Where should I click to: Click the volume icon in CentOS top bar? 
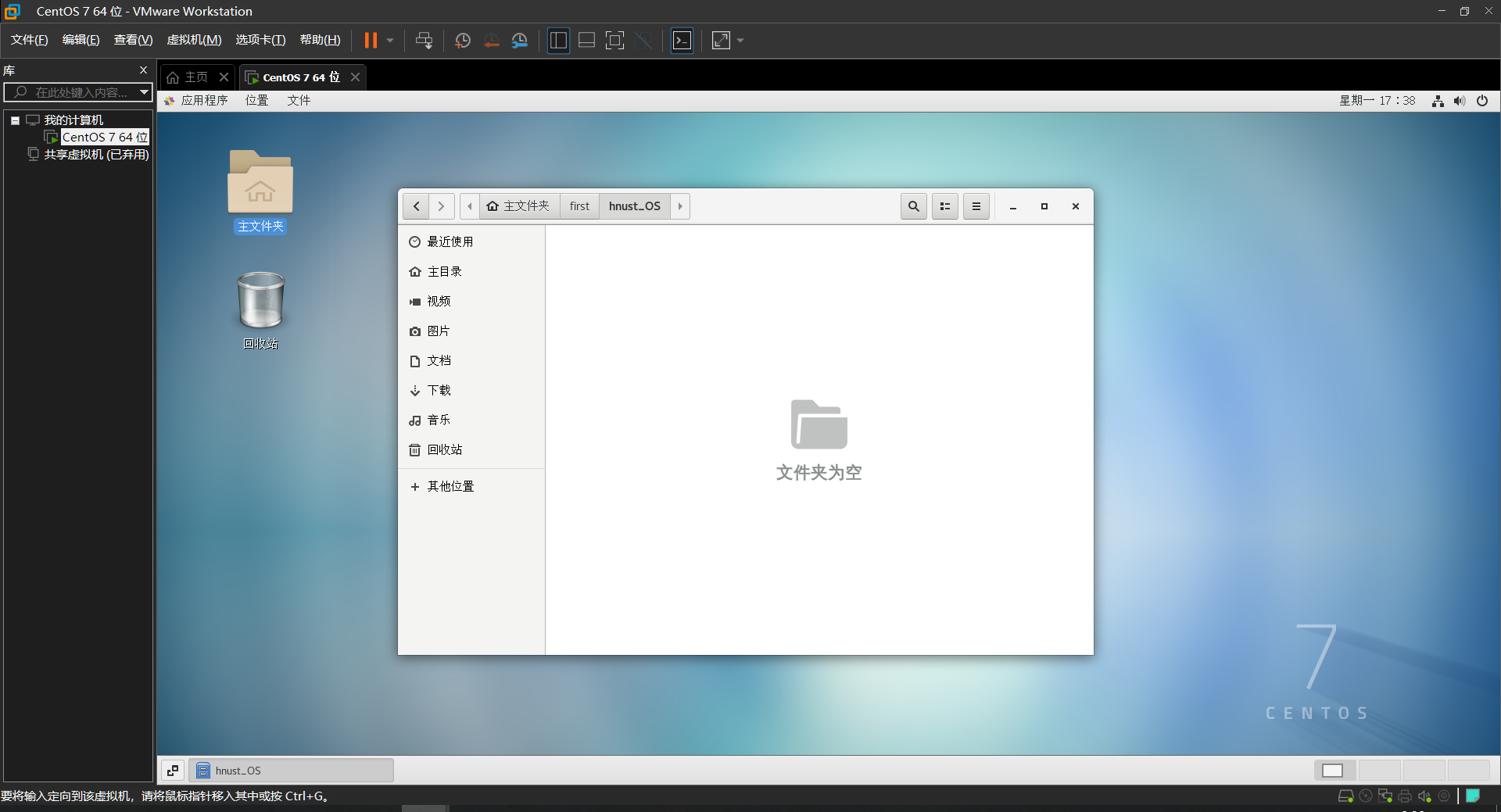click(x=1460, y=101)
